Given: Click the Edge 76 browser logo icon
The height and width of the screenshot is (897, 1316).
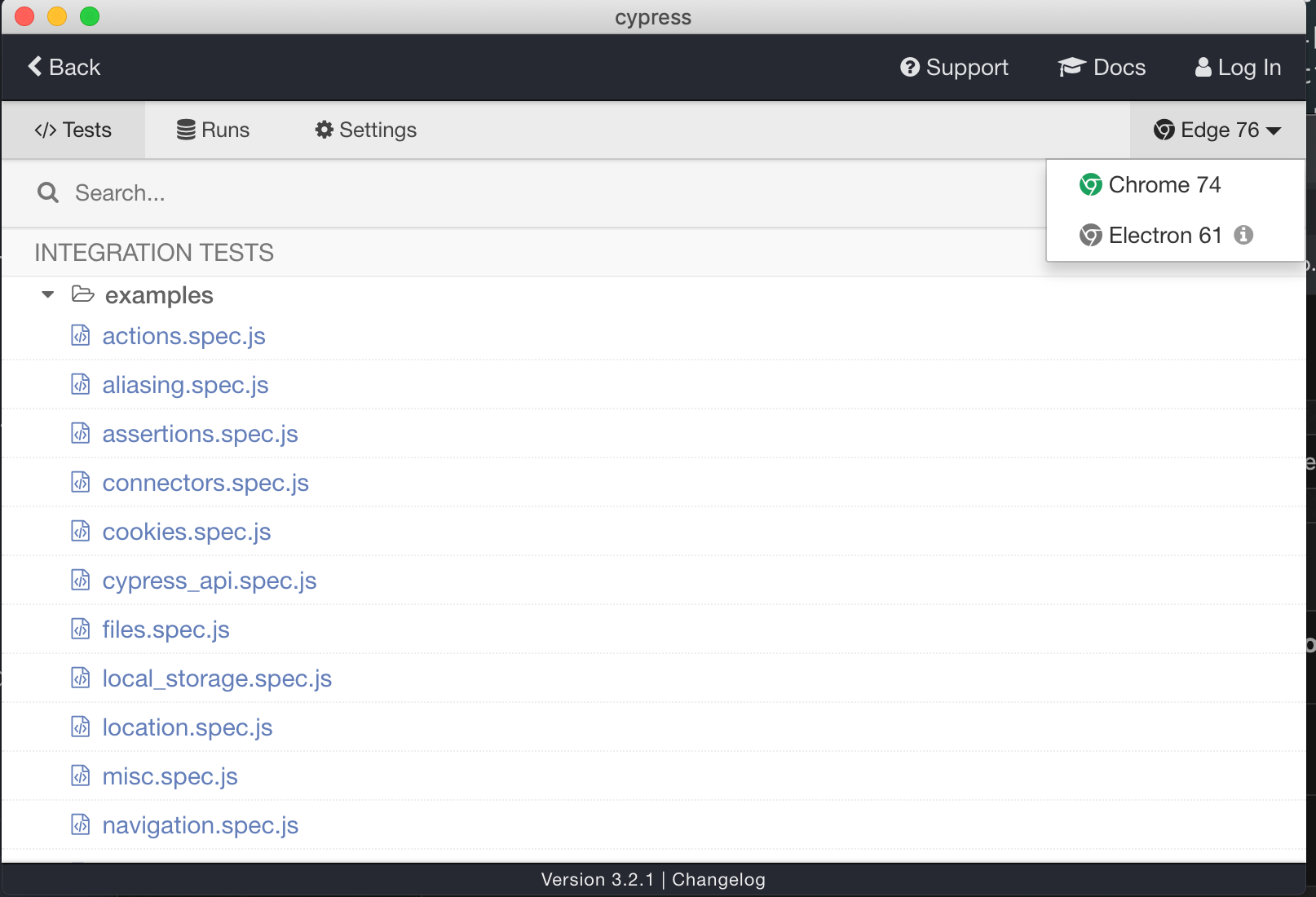Looking at the screenshot, I should point(1164,130).
